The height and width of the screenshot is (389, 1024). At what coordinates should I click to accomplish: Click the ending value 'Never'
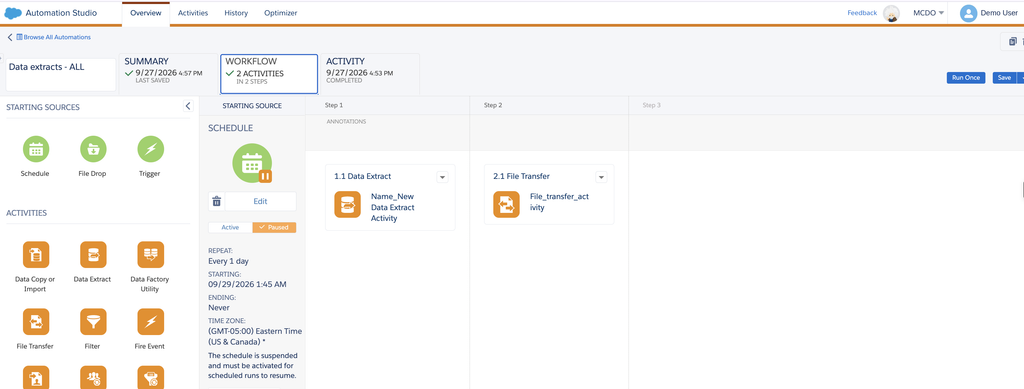tap(219, 307)
